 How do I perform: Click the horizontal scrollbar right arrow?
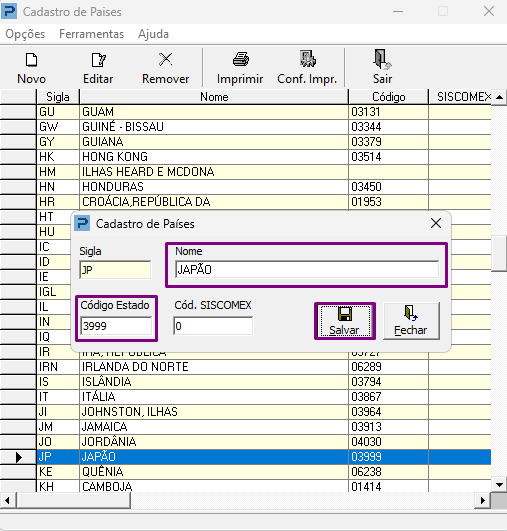483,500
